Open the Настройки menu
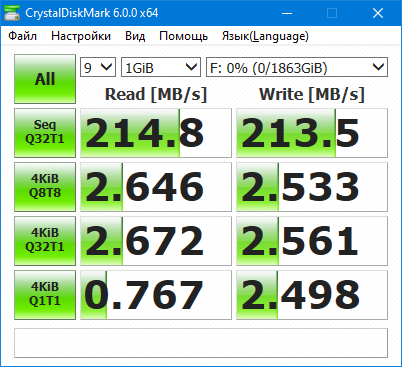This screenshot has width=402, height=367. 81,36
